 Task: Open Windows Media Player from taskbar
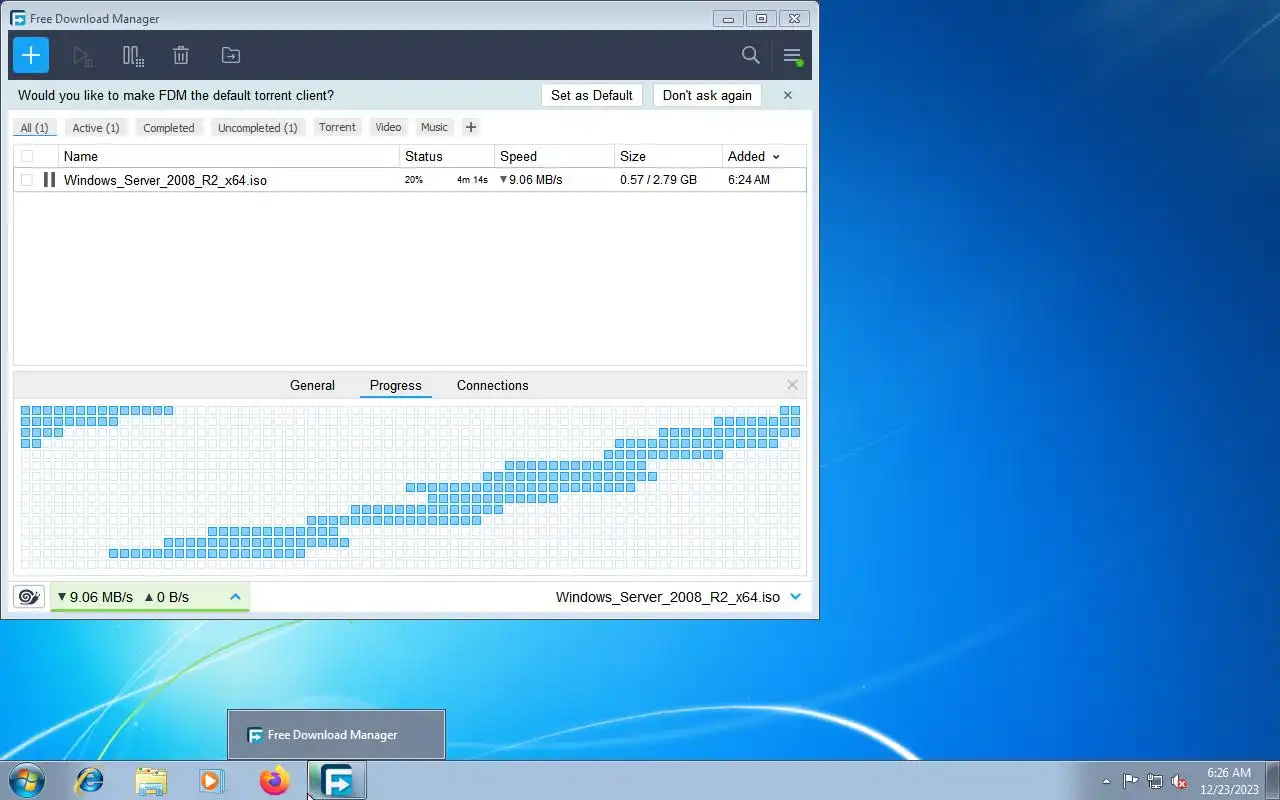click(212, 780)
